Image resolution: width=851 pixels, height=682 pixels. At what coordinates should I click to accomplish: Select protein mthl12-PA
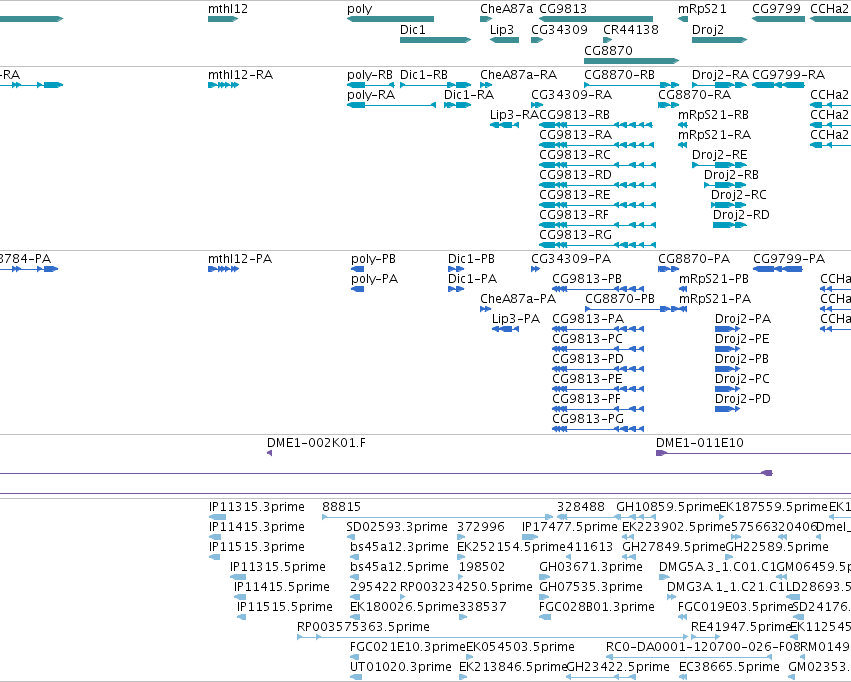click(240, 259)
